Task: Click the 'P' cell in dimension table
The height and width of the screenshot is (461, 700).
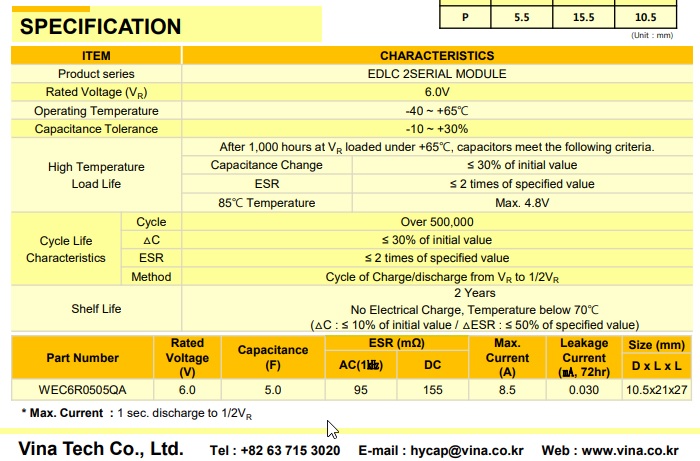Action: 465,17
